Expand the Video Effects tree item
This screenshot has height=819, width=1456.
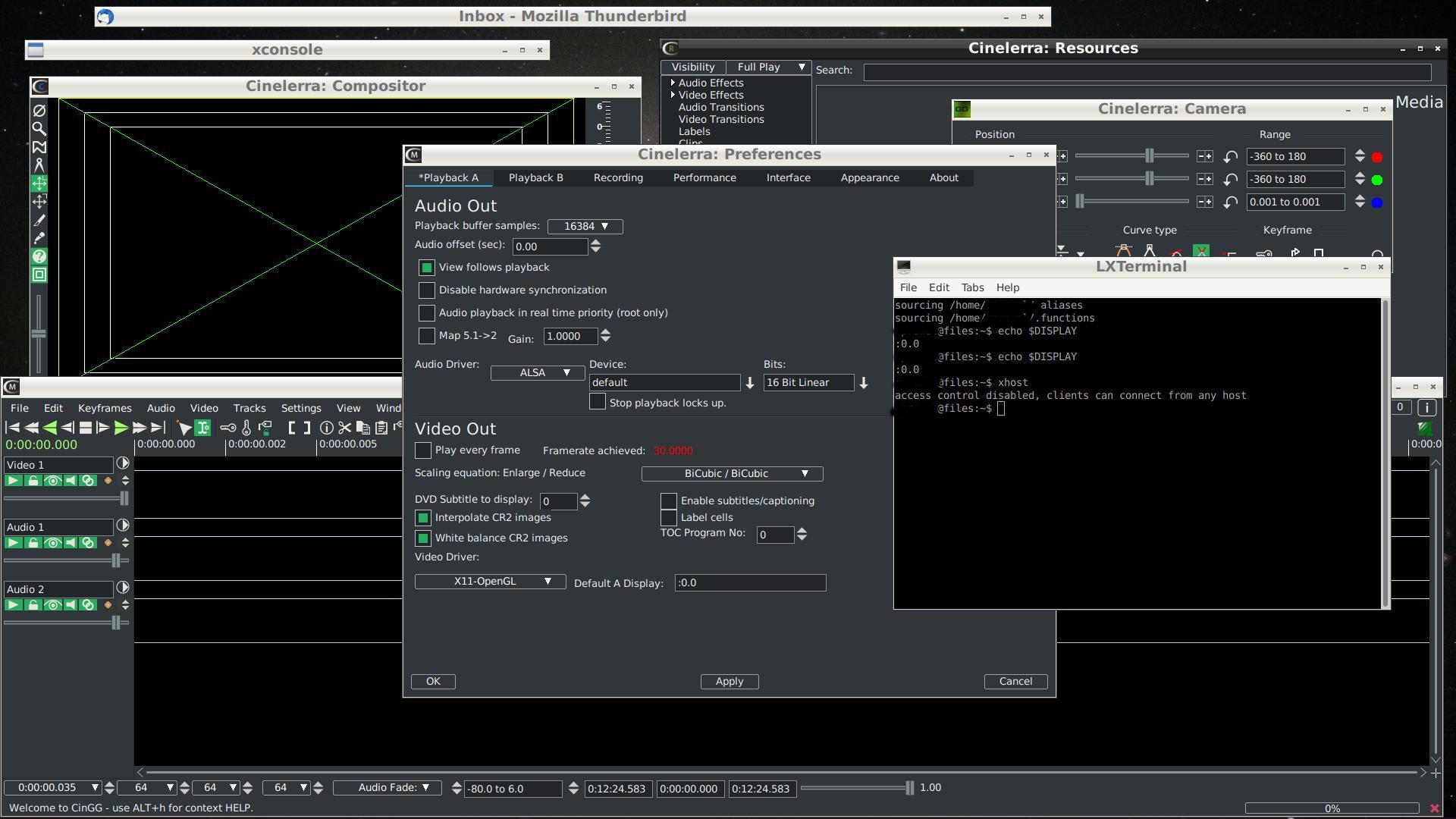pyautogui.click(x=673, y=95)
